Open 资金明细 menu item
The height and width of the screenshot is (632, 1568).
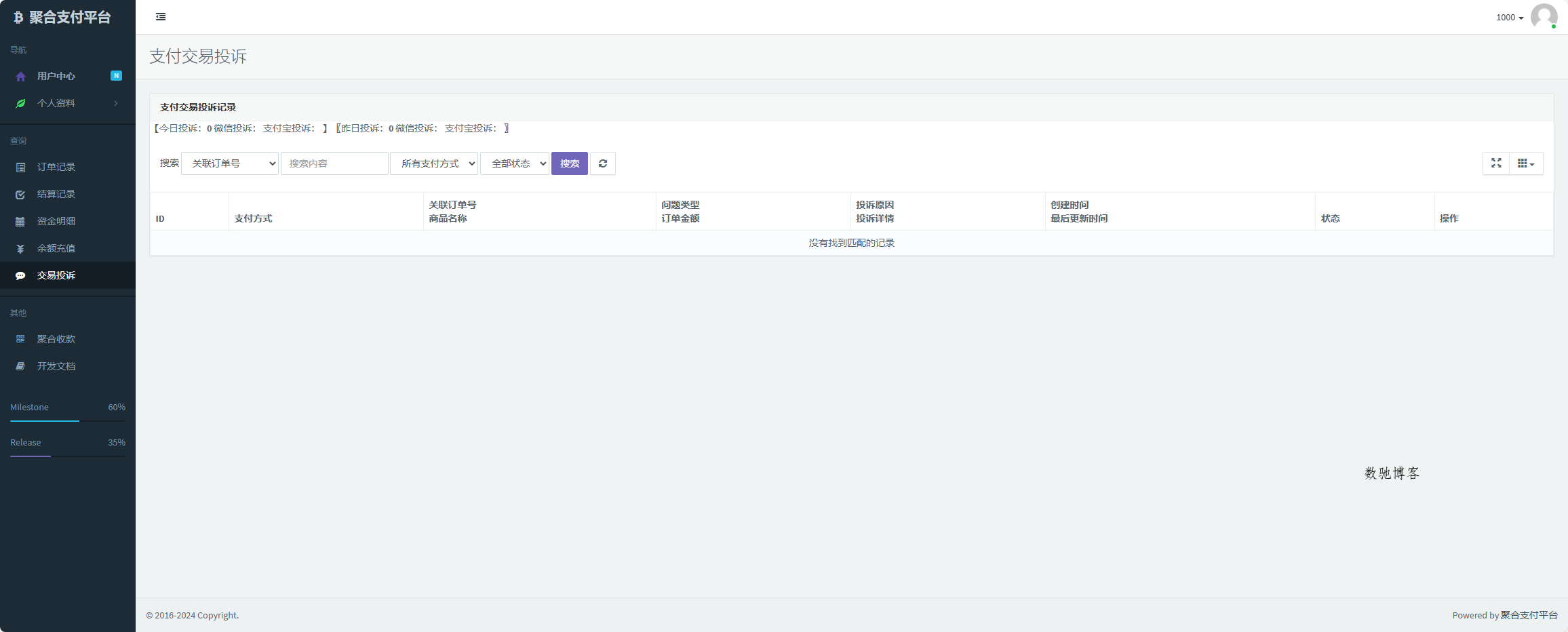[x=68, y=221]
